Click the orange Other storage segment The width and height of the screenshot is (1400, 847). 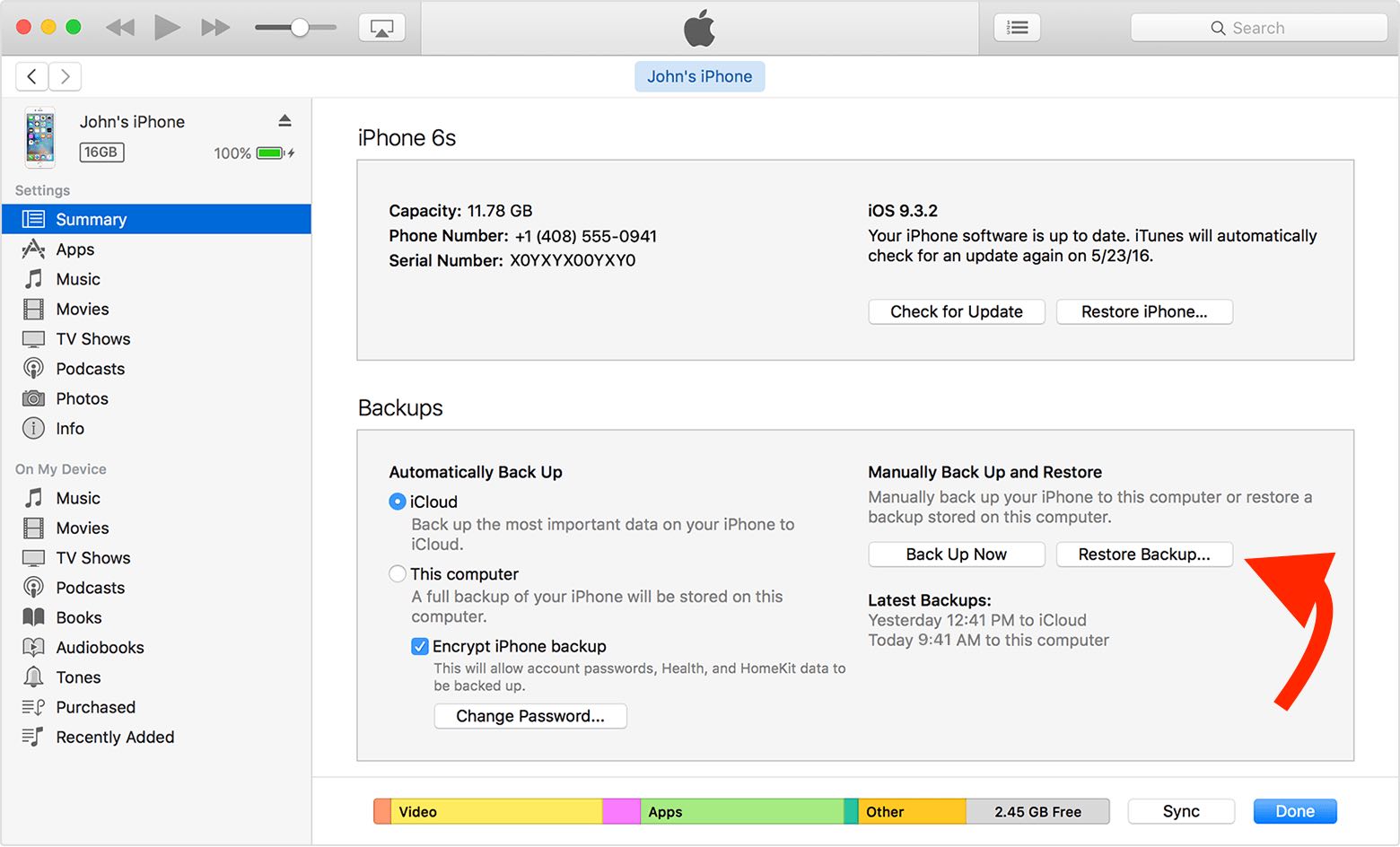coord(912,811)
